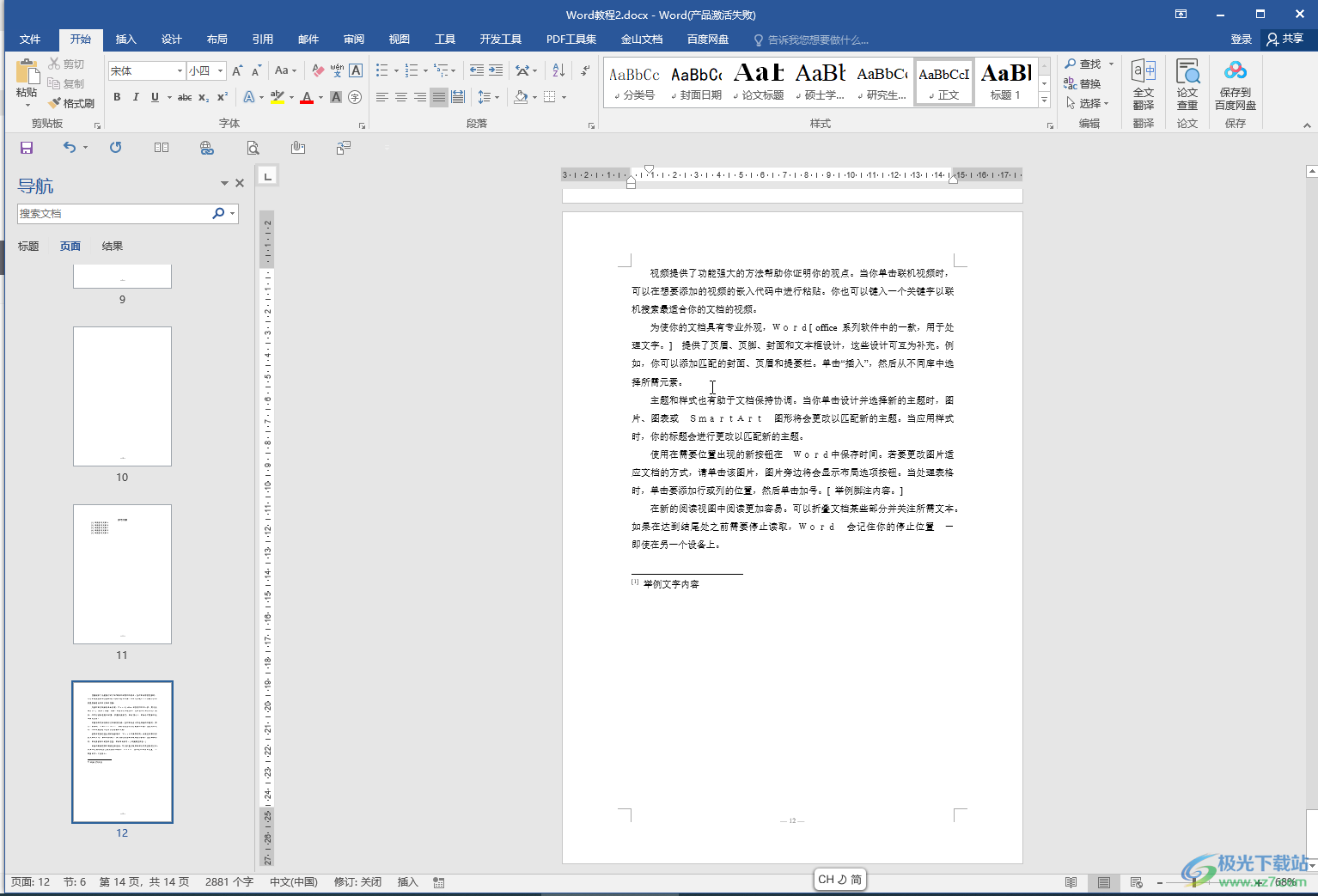This screenshot has height=896, width=1318.
Task: Toggle justify alignment
Action: pos(439,97)
